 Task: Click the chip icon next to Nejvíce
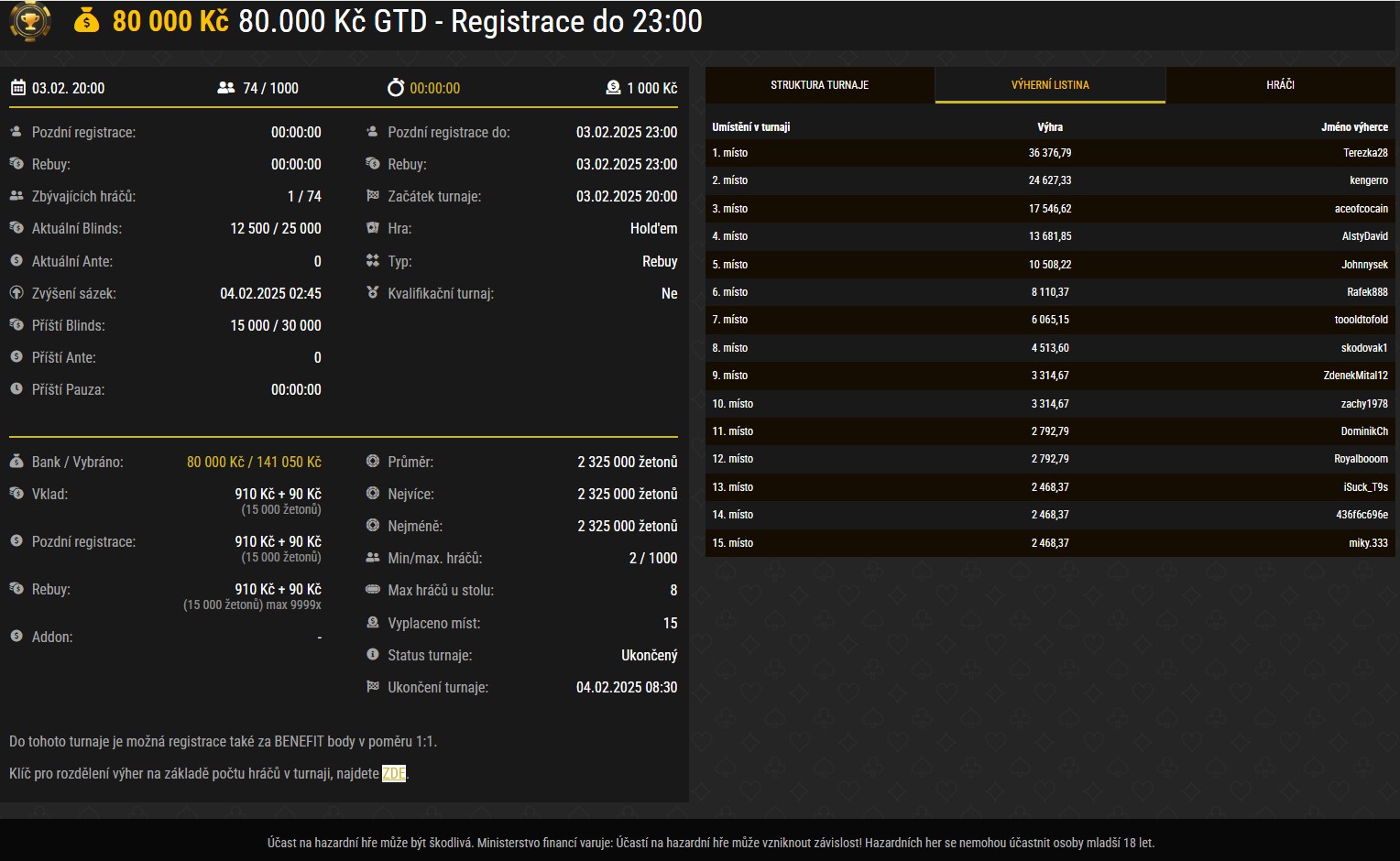(372, 494)
